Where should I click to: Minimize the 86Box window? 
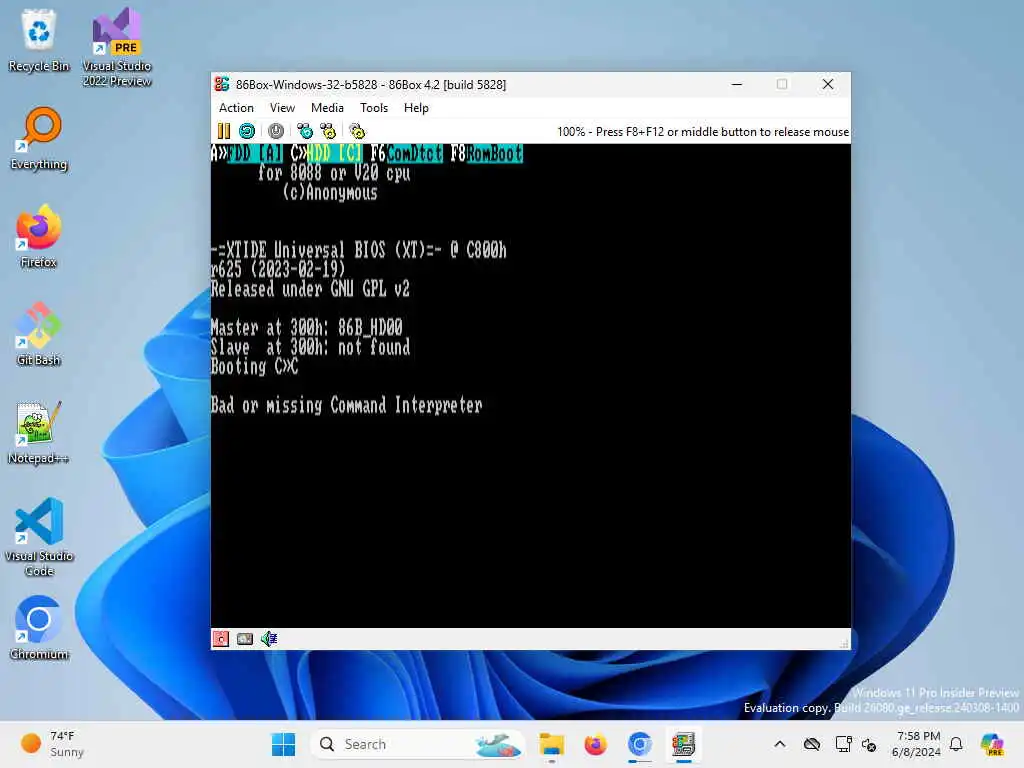tap(737, 84)
